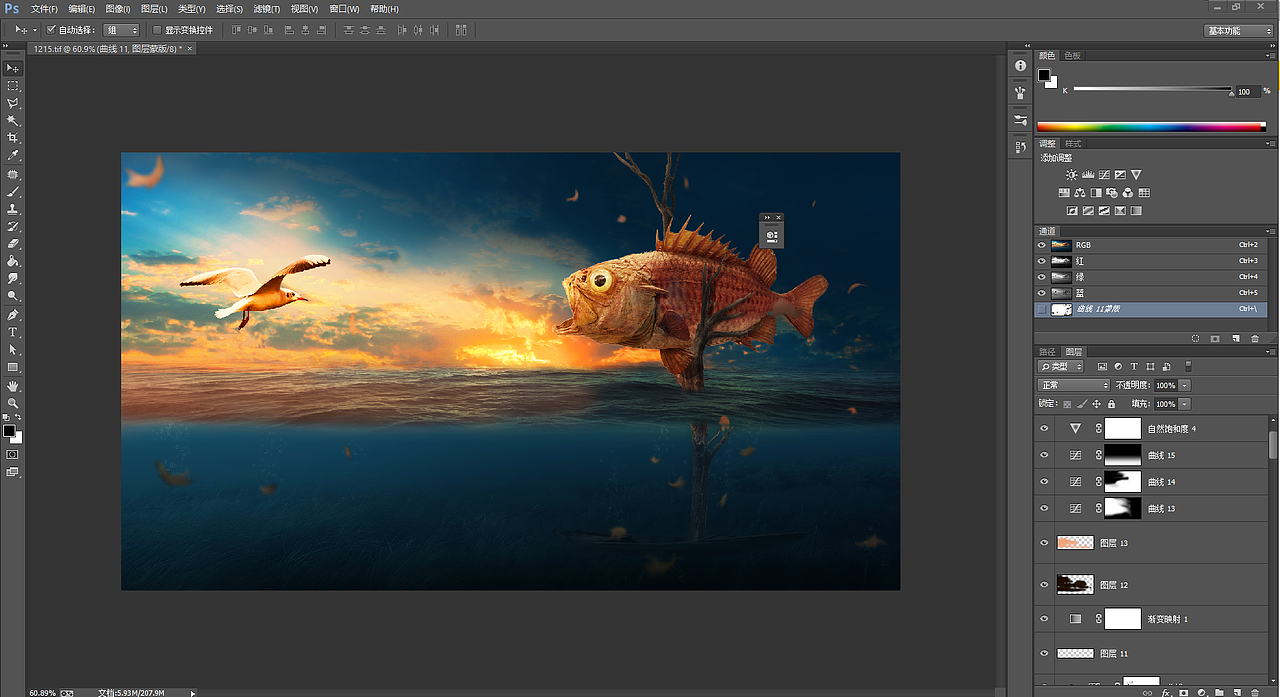
Task: Hide the 自然饱和度 4 layer
Action: coord(1045,428)
